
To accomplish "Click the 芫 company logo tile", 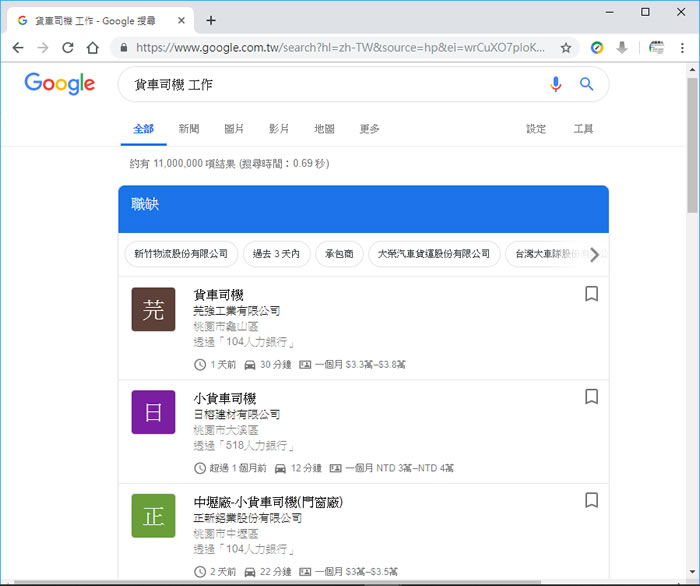I will (x=153, y=309).
